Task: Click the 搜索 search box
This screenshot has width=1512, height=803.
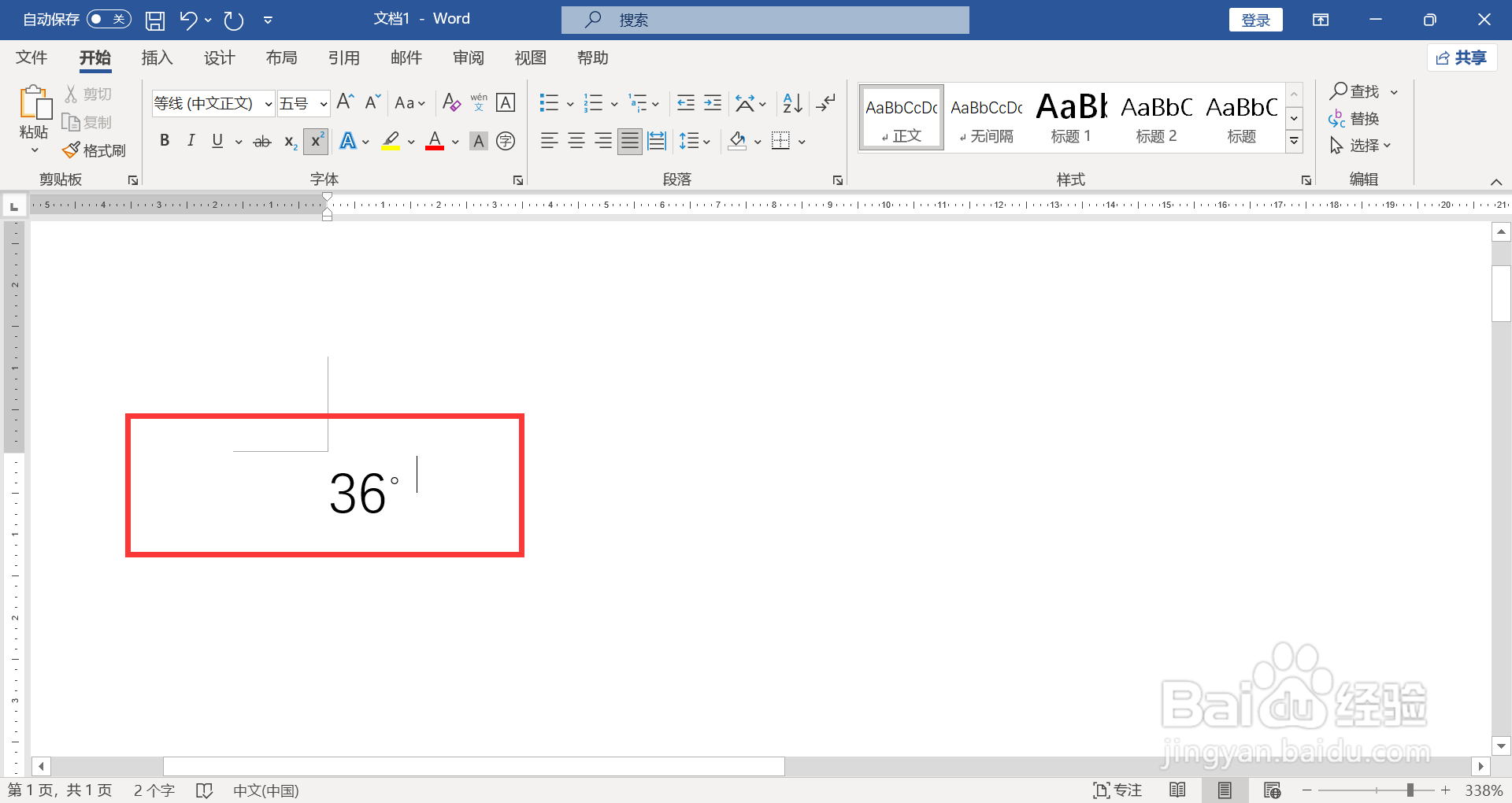Action: (765, 20)
